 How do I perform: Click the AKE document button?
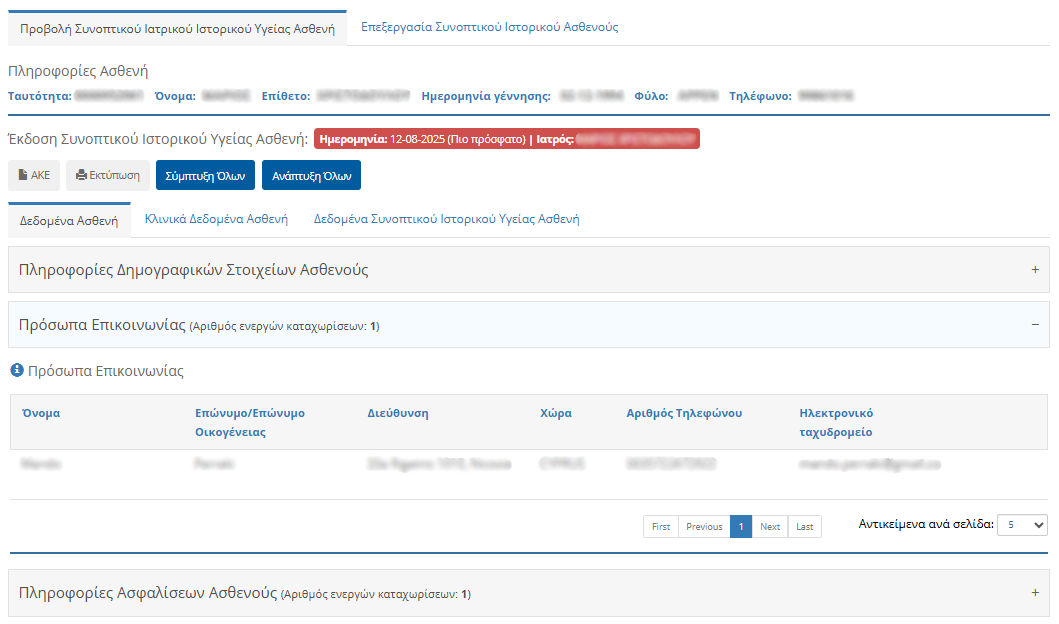tap(34, 175)
